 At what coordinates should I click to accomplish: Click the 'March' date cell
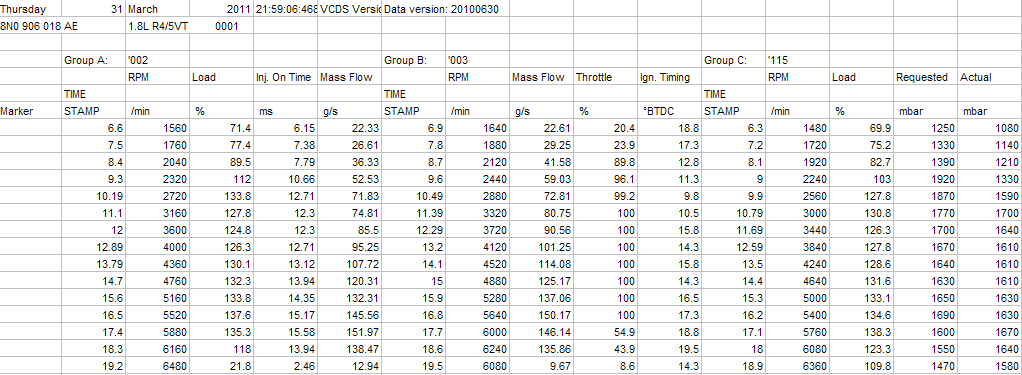pos(158,8)
